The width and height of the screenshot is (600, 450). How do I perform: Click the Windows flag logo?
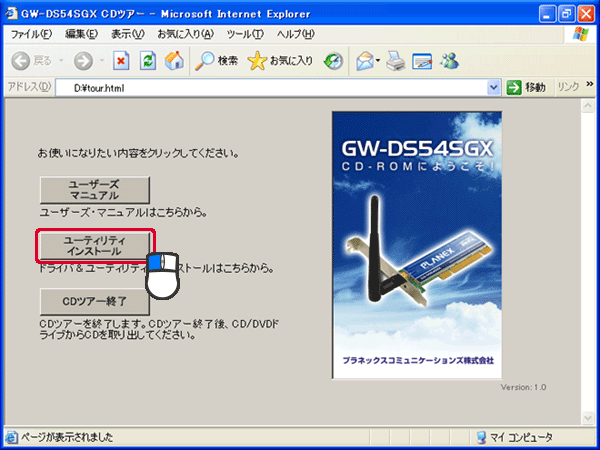580,34
